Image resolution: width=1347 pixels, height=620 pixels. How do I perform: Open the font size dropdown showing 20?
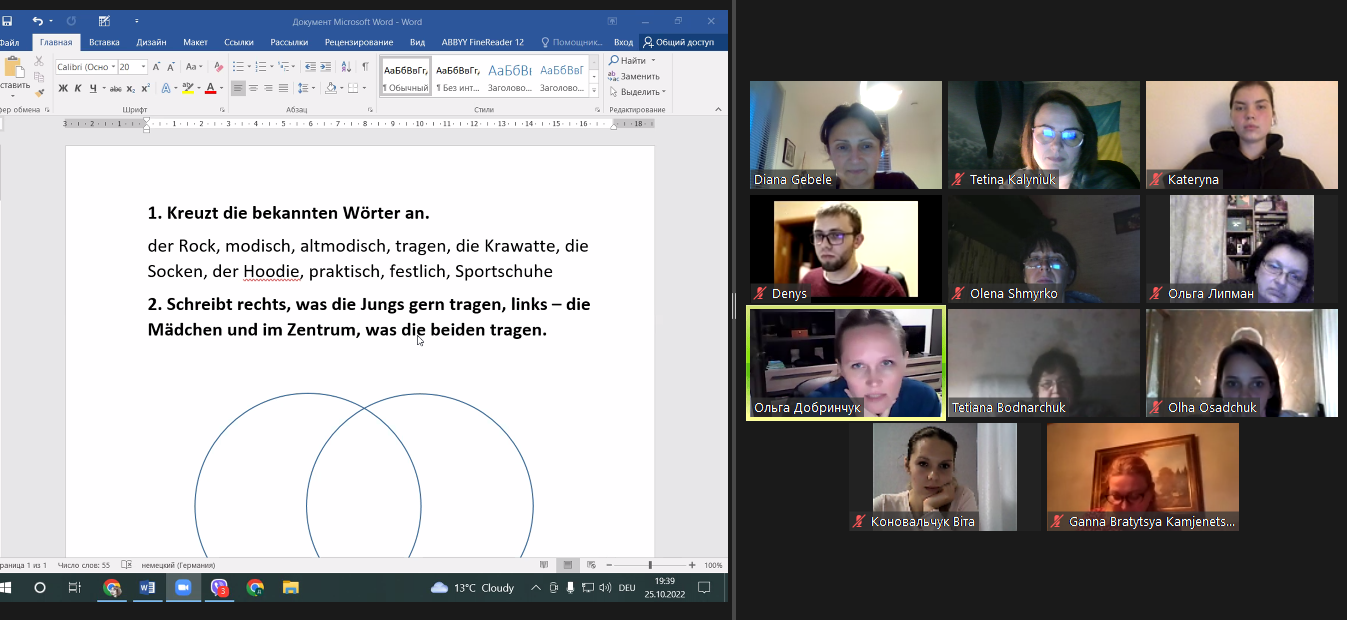coord(143,67)
